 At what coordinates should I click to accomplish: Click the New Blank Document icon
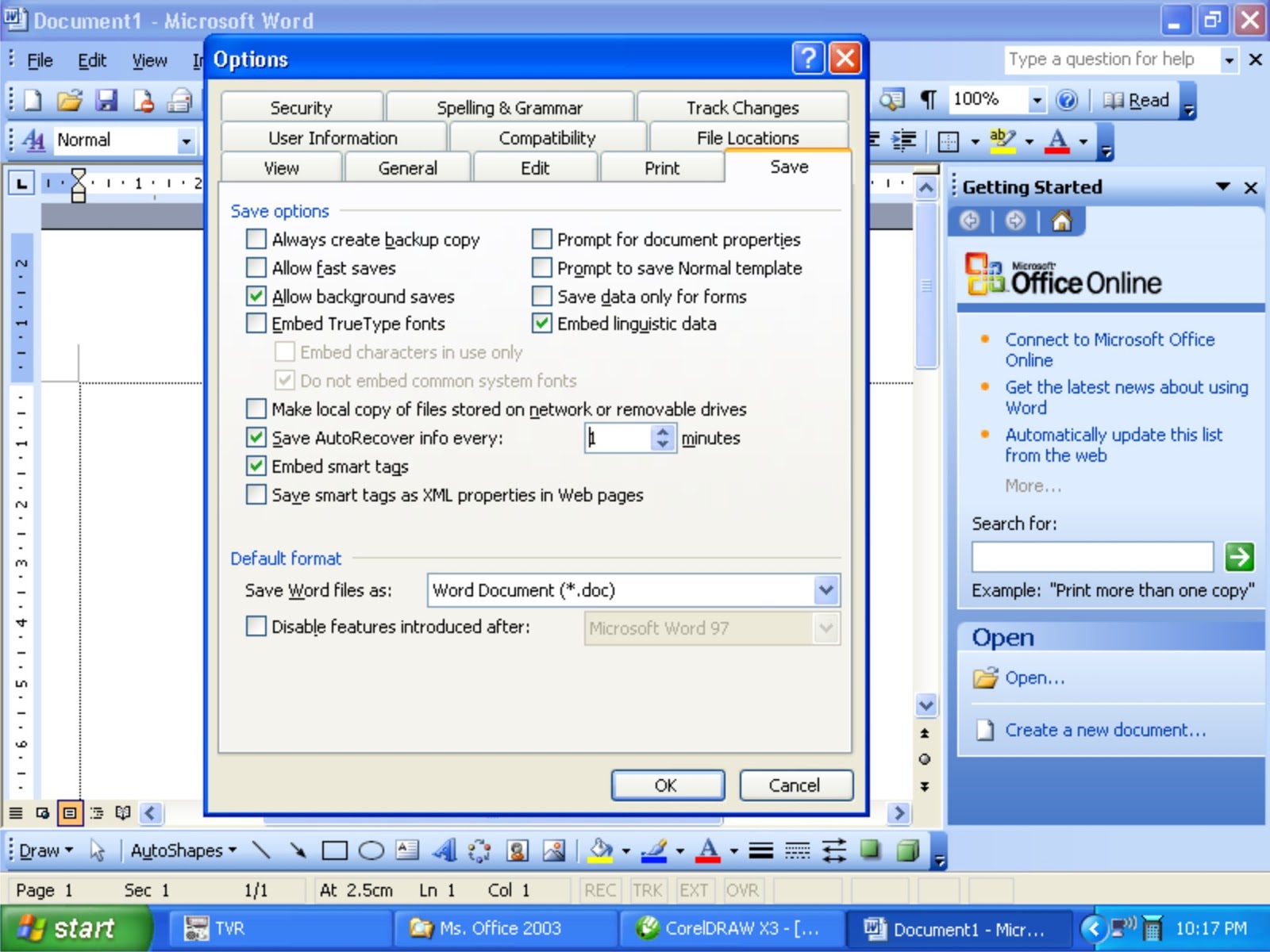point(33,100)
